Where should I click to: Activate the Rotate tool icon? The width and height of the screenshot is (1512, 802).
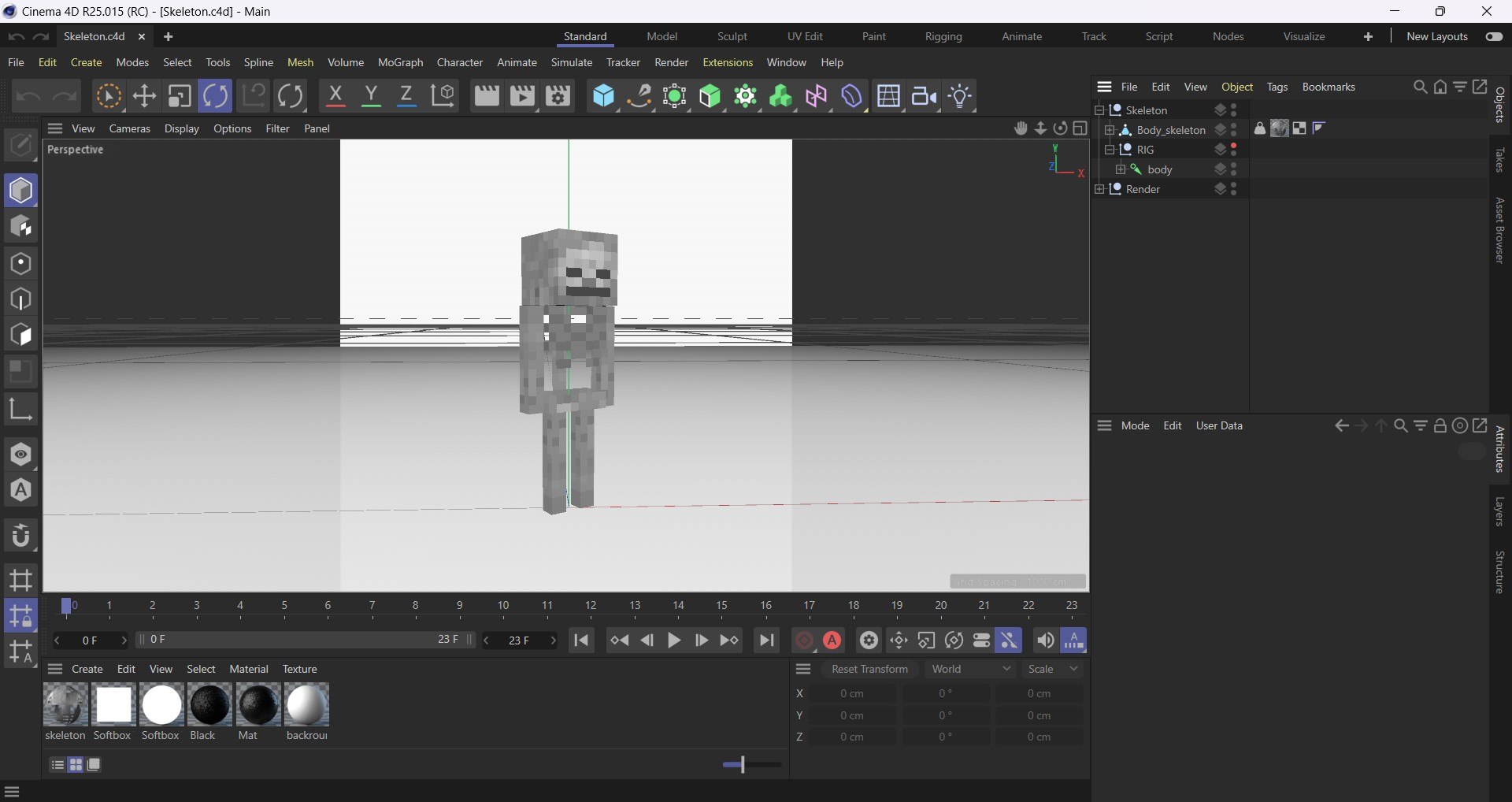215,96
